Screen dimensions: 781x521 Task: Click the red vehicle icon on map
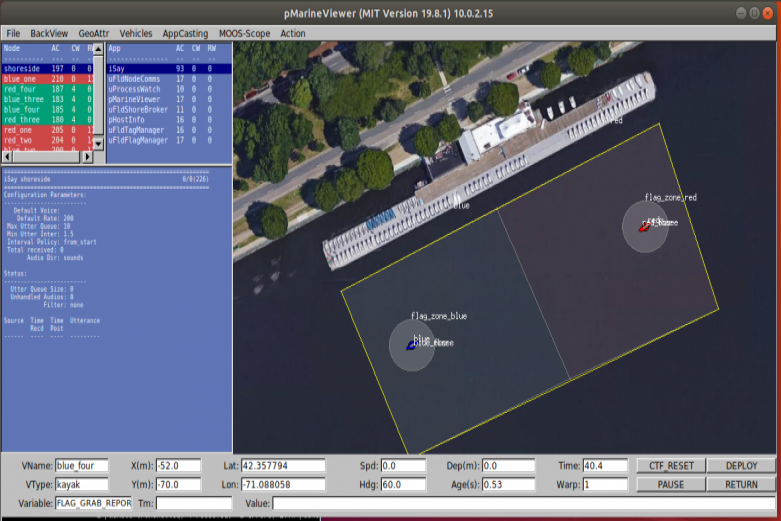(644, 227)
